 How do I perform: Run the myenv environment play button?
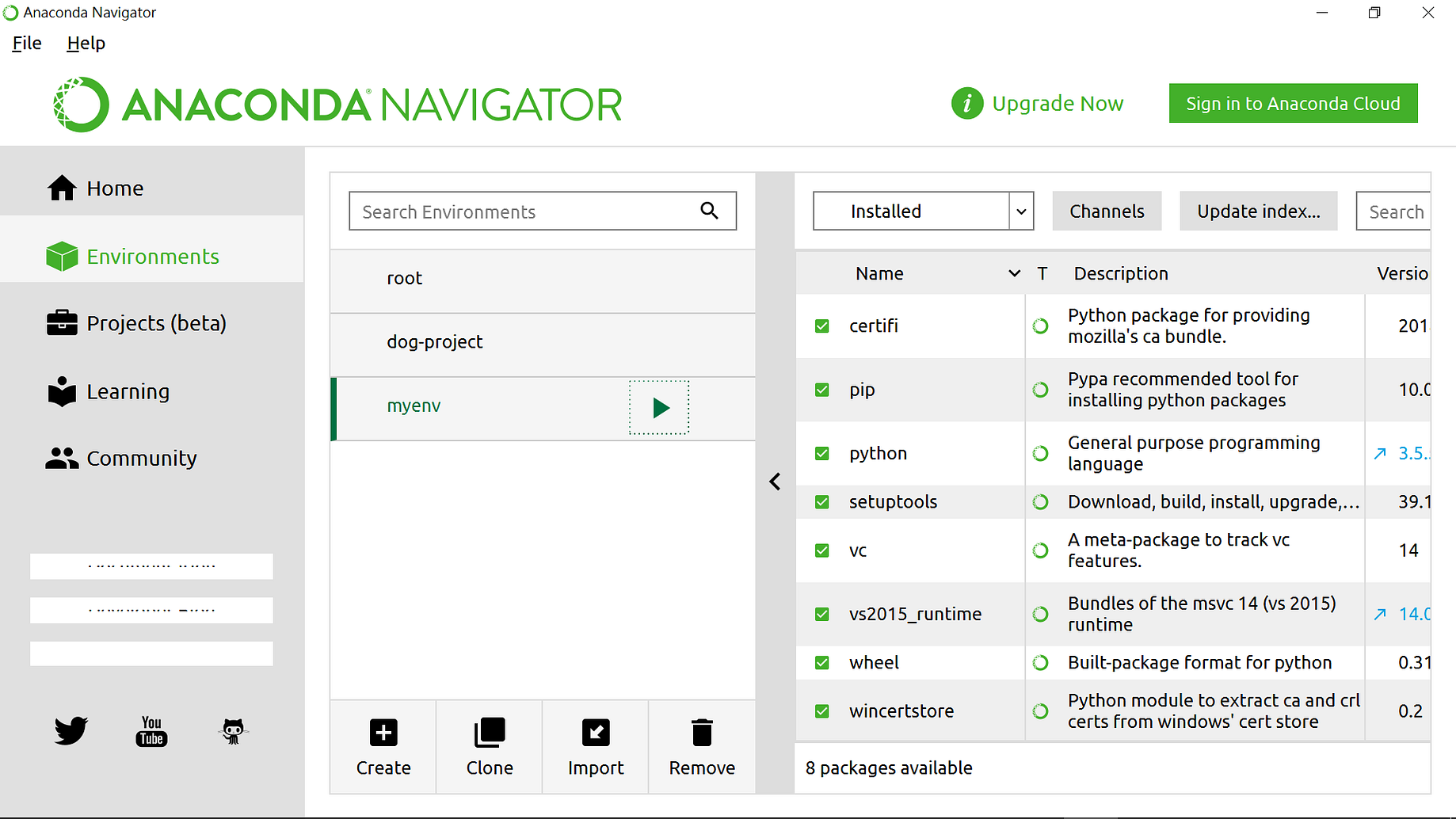click(x=659, y=407)
